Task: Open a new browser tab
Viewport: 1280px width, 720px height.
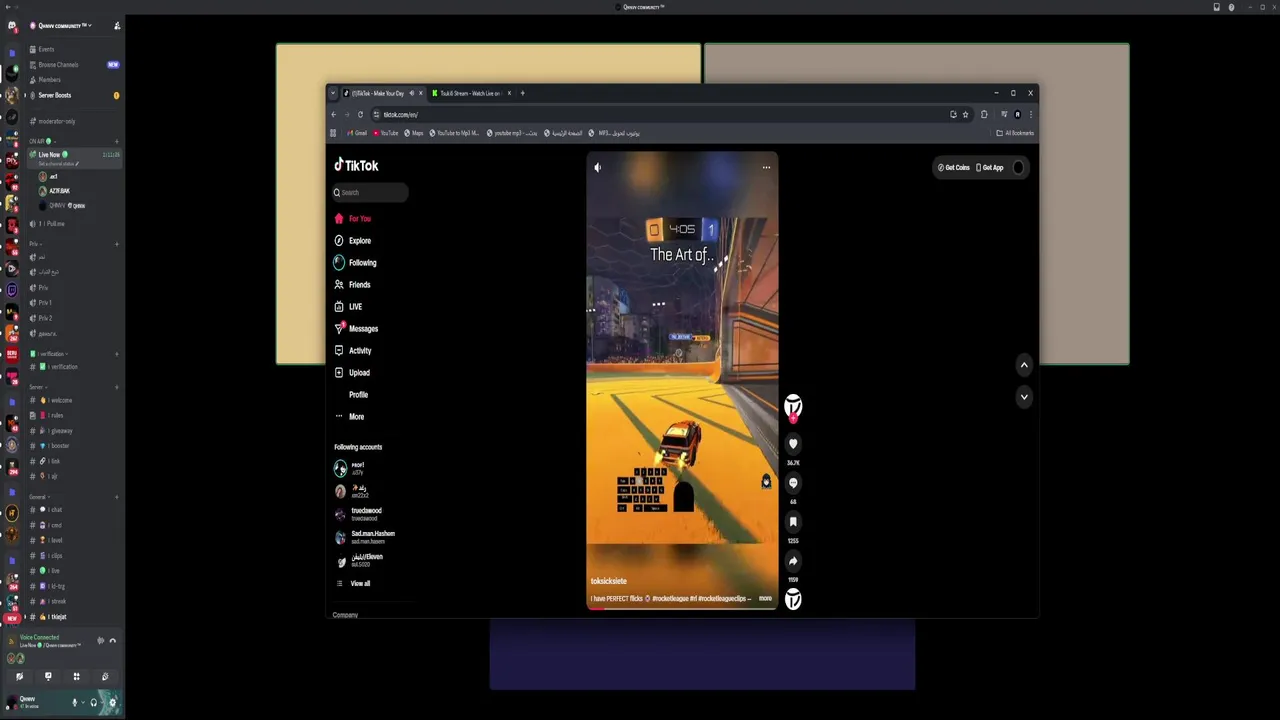Action: [x=522, y=93]
